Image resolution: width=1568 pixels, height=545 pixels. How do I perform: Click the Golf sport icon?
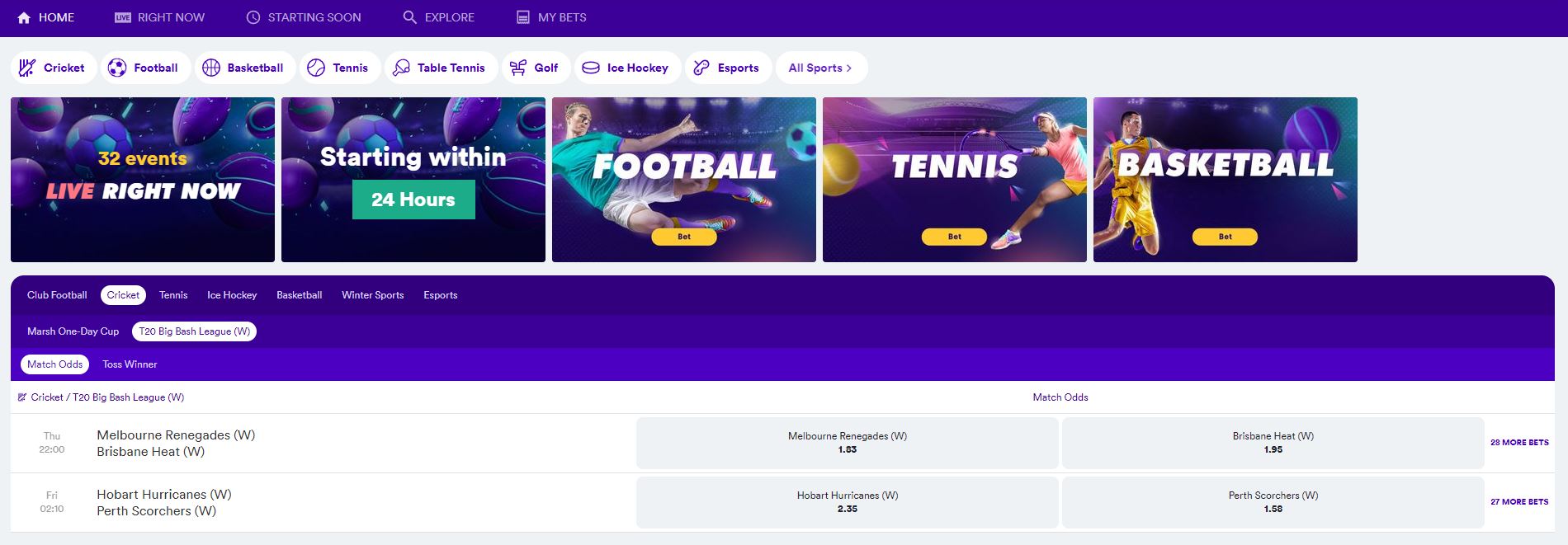518,68
